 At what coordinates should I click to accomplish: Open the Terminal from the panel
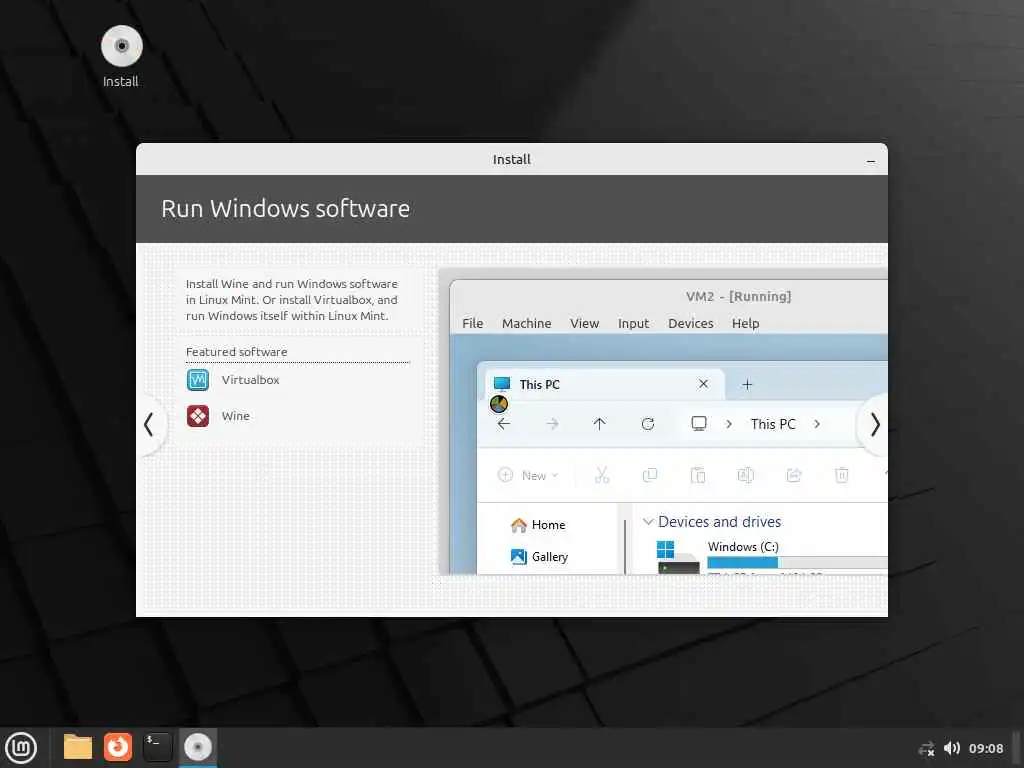click(x=157, y=747)
